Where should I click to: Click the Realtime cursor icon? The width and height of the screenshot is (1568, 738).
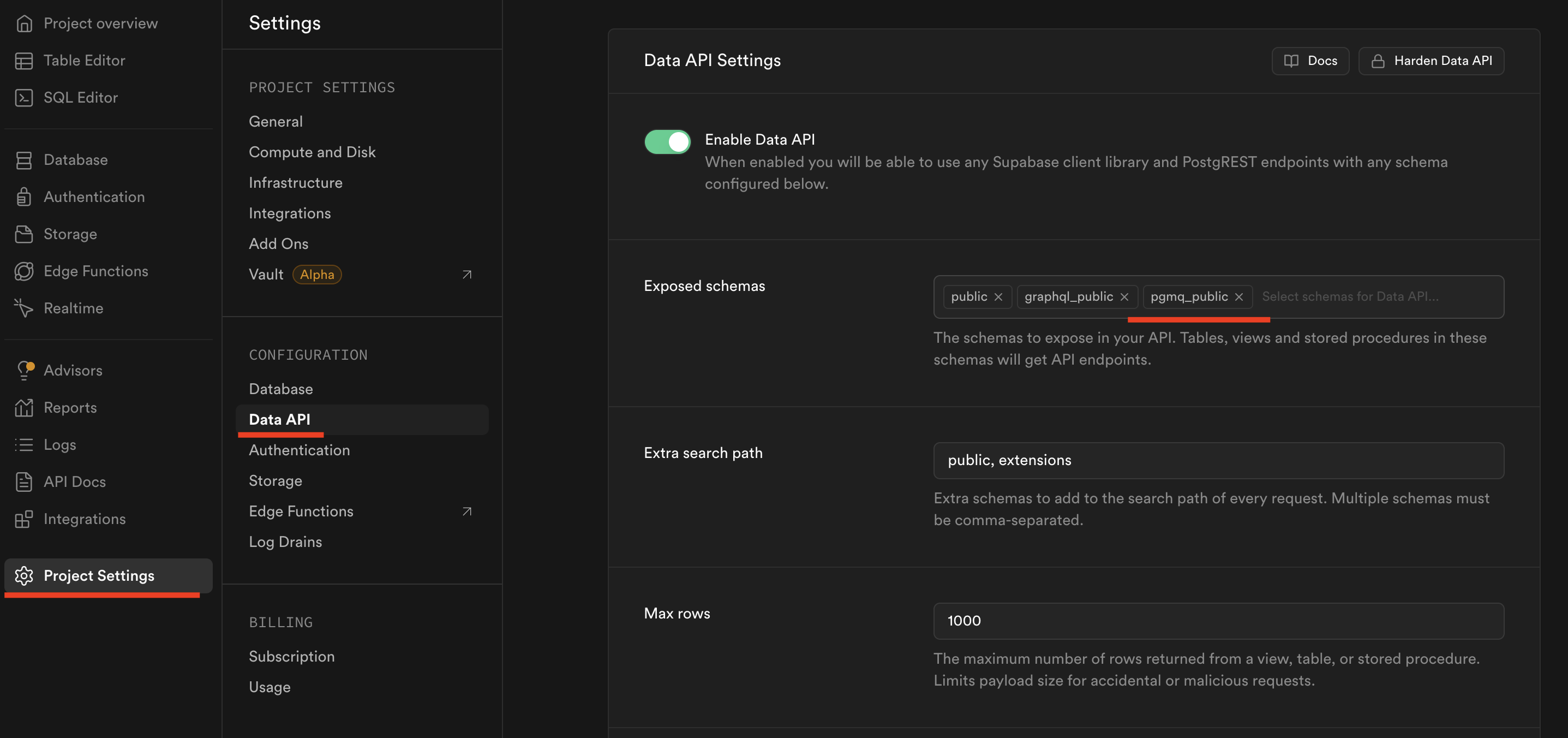tap(24, 308)
